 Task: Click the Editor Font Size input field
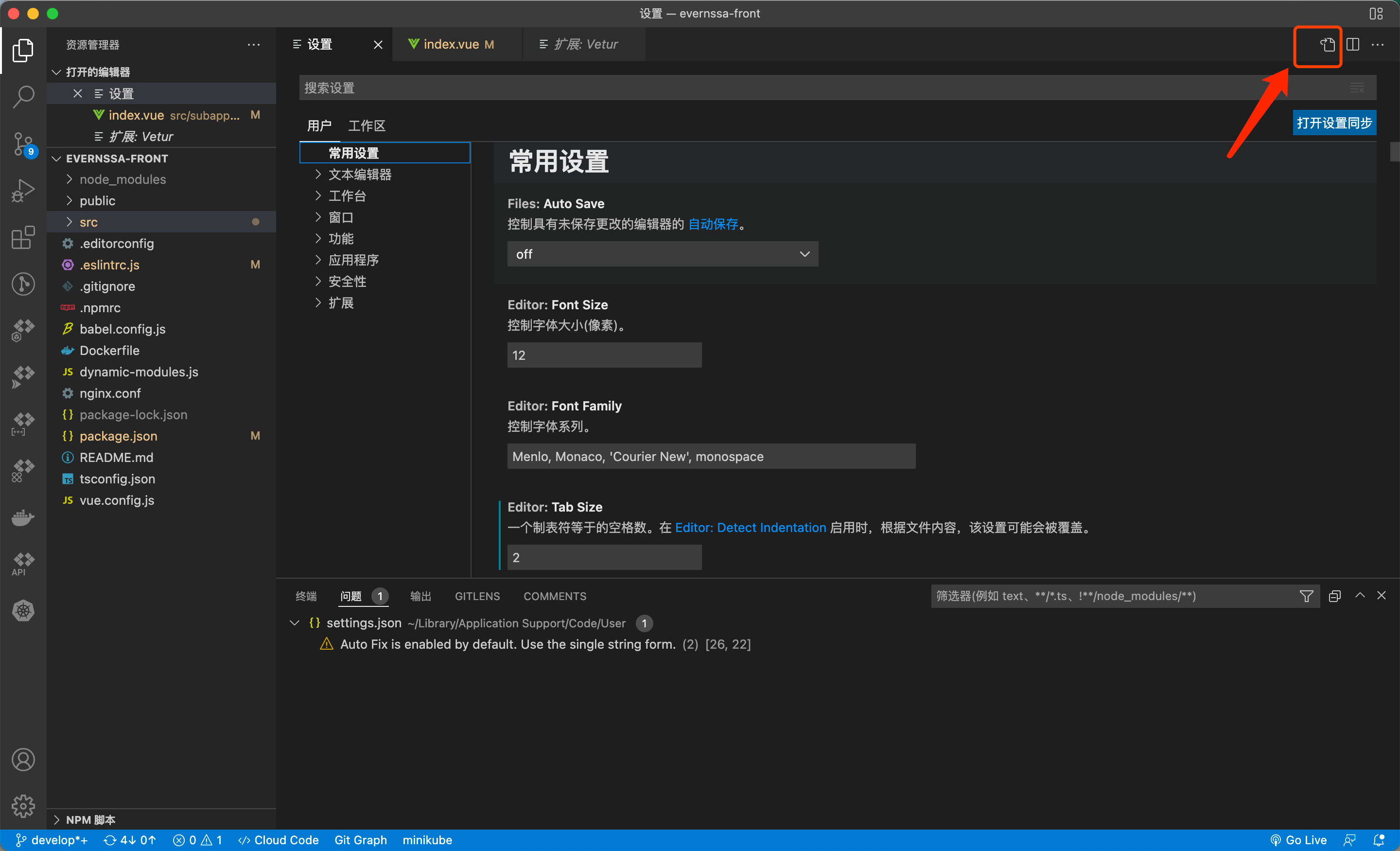tap(604, 355)
